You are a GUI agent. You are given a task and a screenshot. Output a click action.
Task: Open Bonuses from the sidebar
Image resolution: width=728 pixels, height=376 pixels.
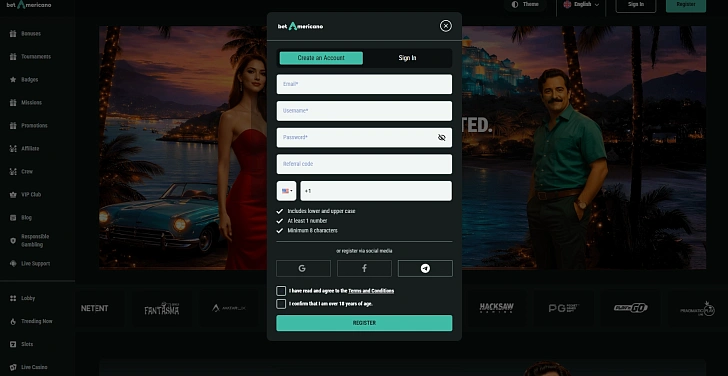click(26, 34)
